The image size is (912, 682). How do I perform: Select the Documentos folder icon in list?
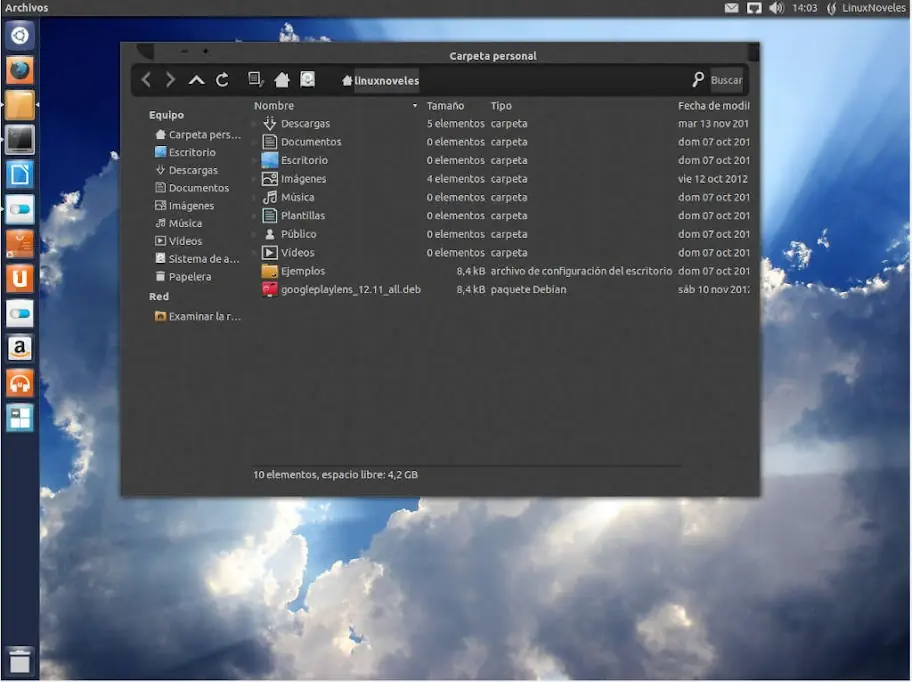(x=269, y=142)
